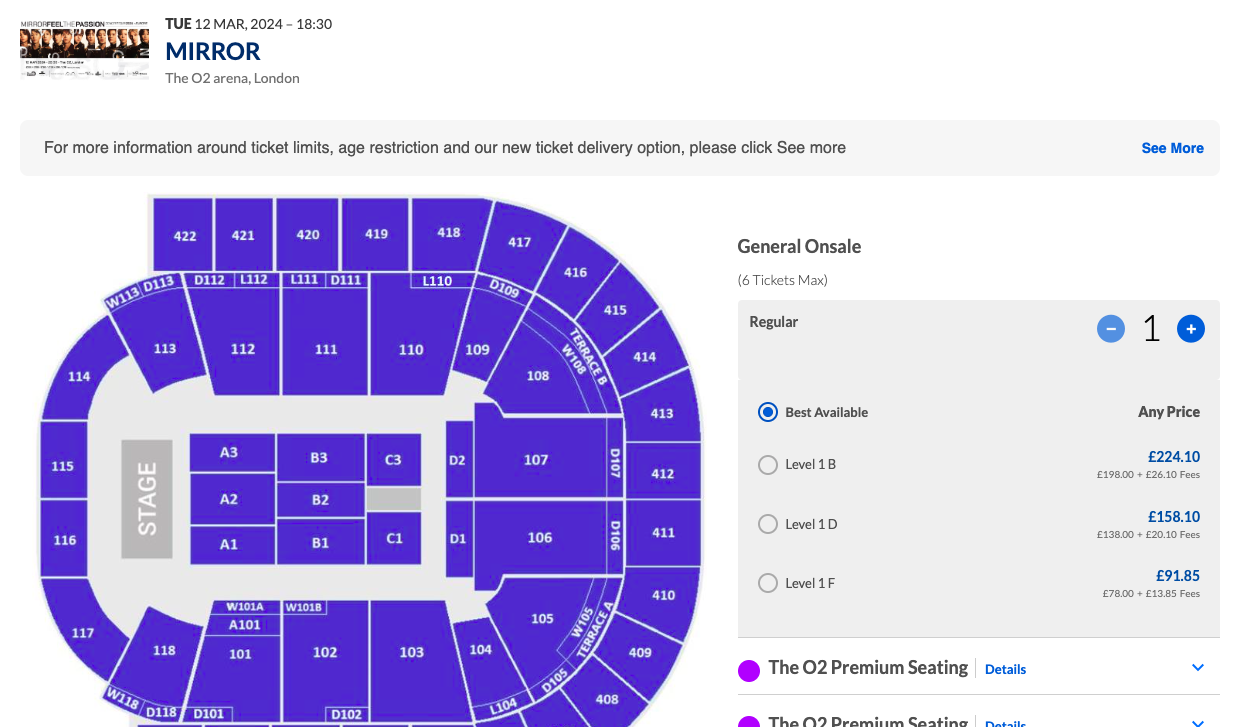The height and width of the screenshot is (727, 1251).
Task: Decrease ticket quantity with the minus icon
Action: pyautogui.click(x=1111, y=328)
